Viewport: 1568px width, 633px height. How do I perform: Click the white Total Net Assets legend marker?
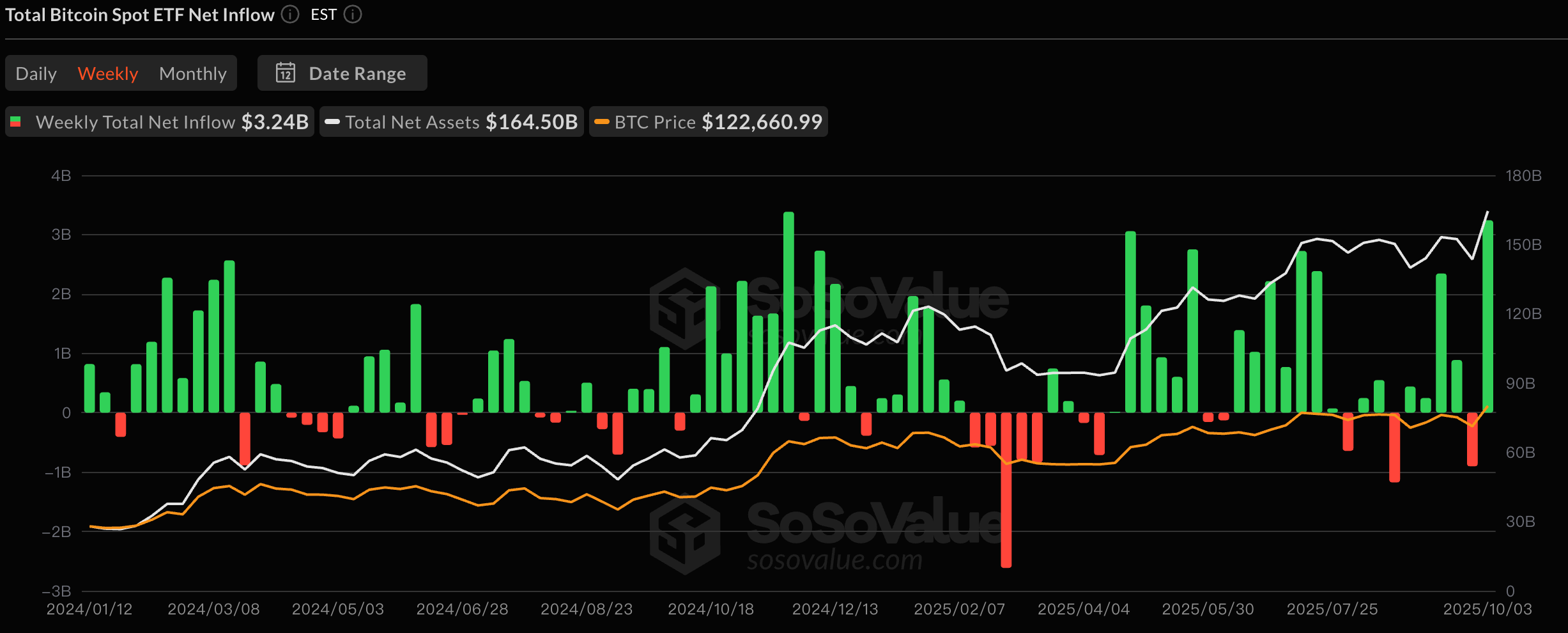[332, 121]
